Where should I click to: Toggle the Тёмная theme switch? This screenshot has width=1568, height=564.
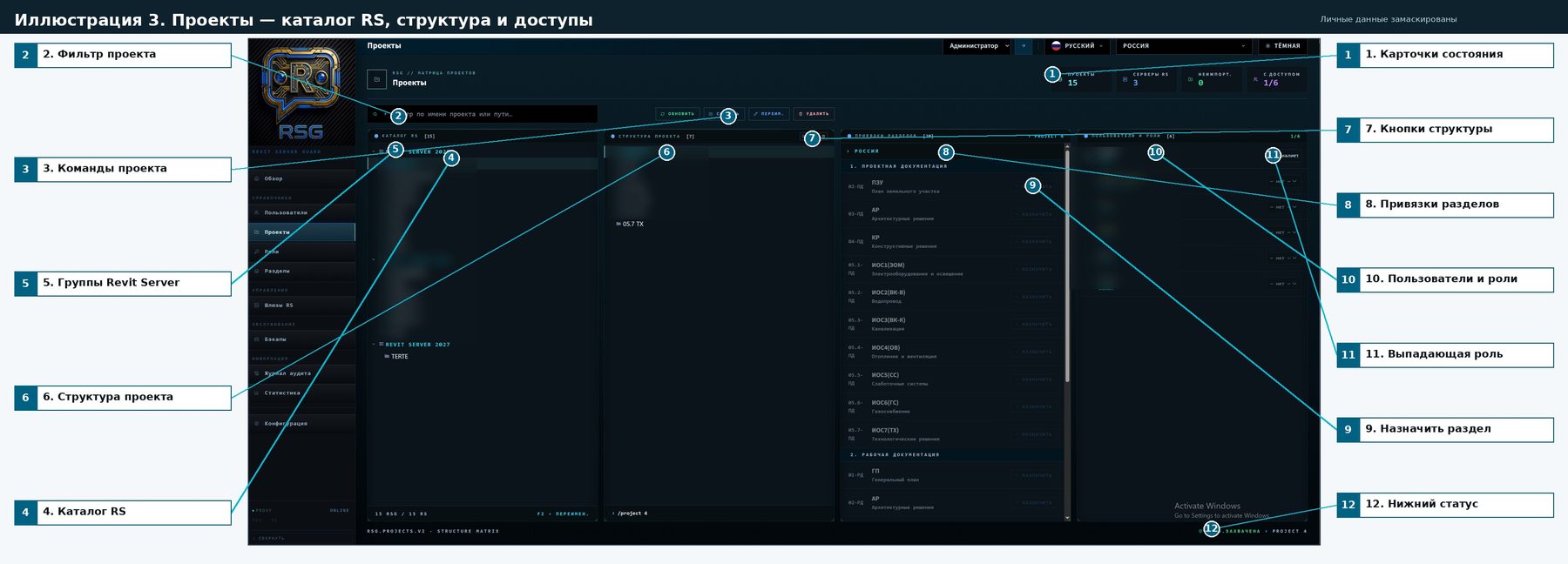[x=1282, y=46]
